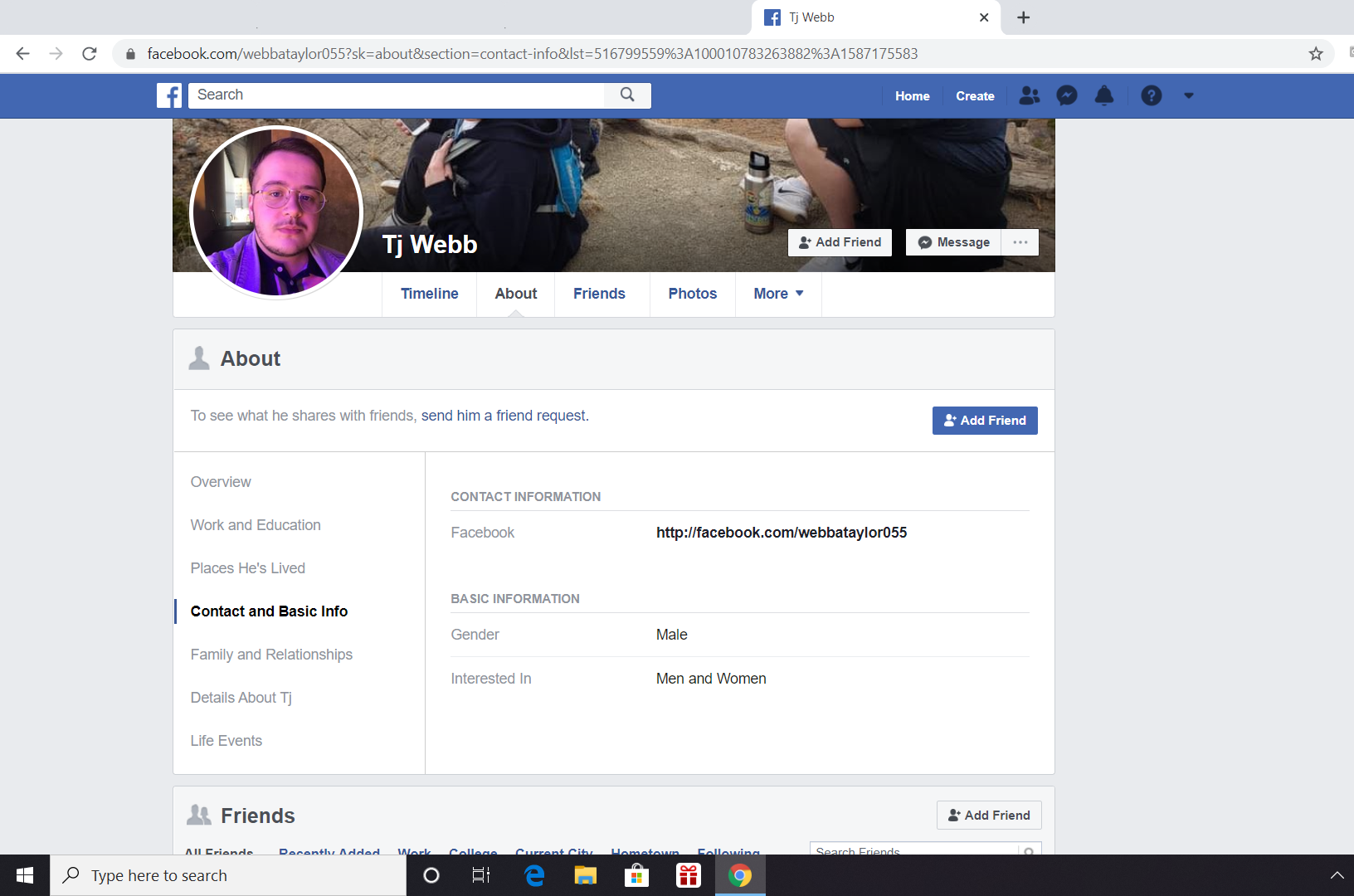Click the About heading person icon

coord(199,358)
